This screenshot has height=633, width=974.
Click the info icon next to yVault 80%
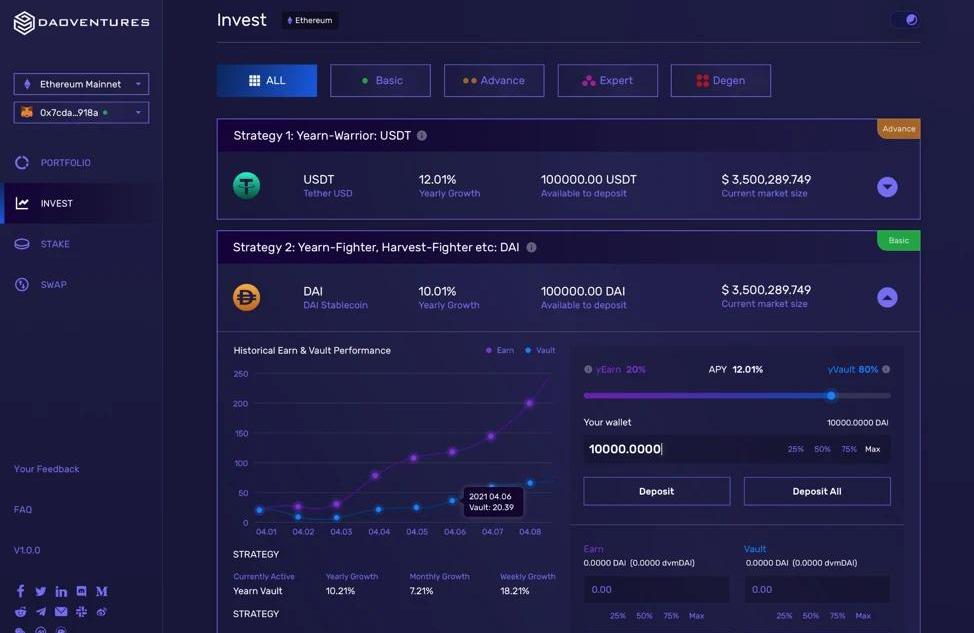point(887,370)
